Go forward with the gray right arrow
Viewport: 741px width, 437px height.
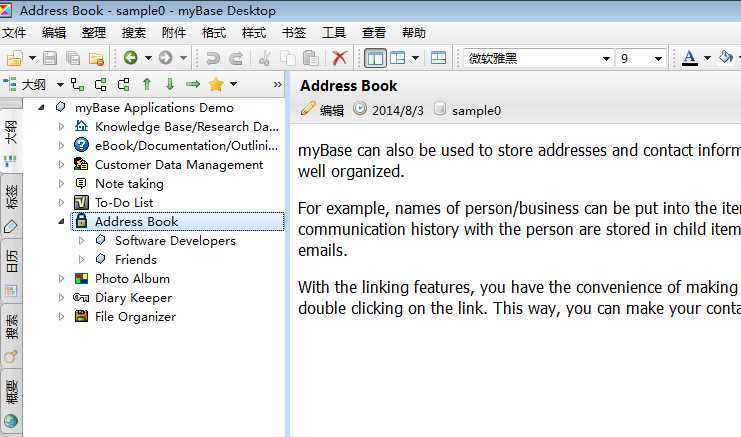click(165, 58)
